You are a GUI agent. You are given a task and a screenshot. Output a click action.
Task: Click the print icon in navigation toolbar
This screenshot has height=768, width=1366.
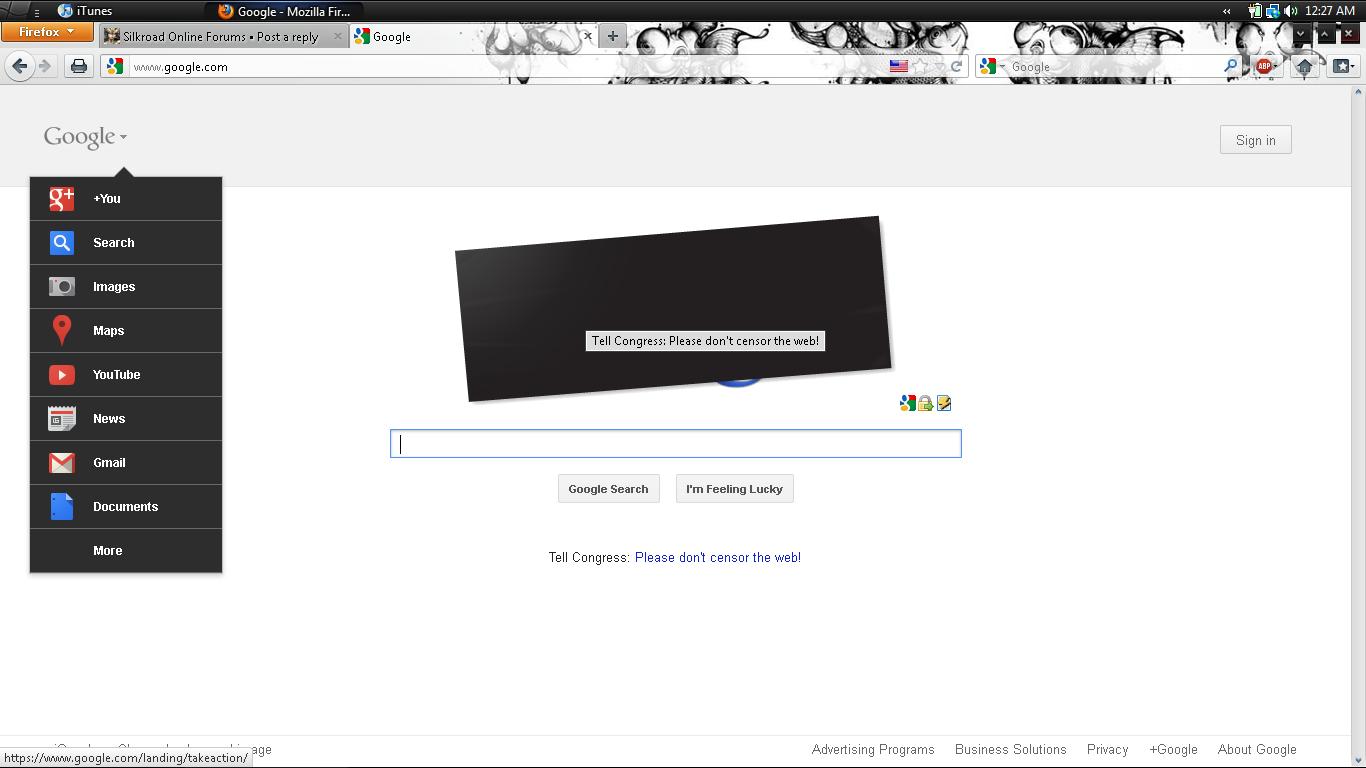[x=78, y=66]
